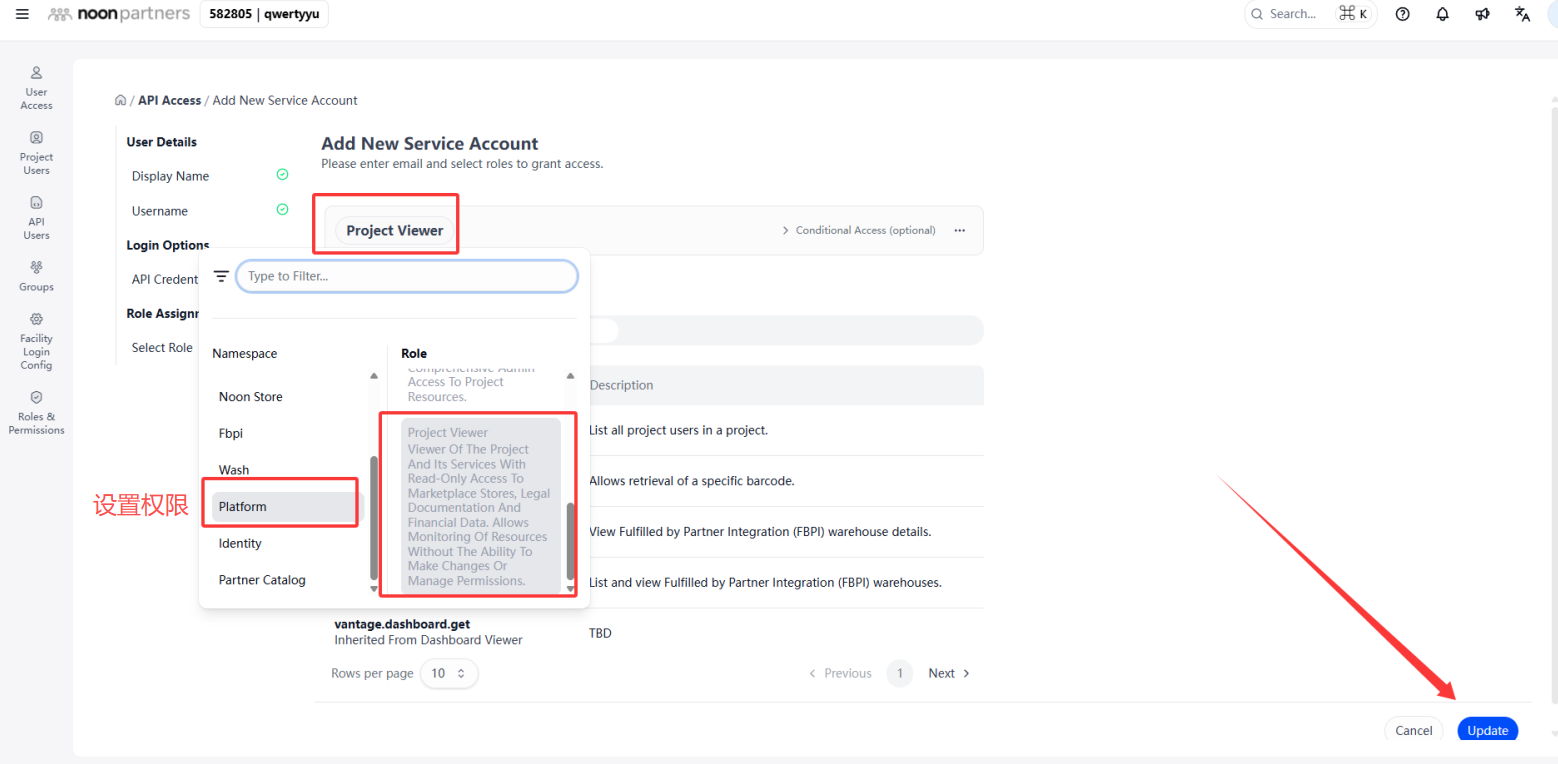Open the notifications bell
The width and height of the screenshot is (1558, 764).
click(x=1442, y=14)
